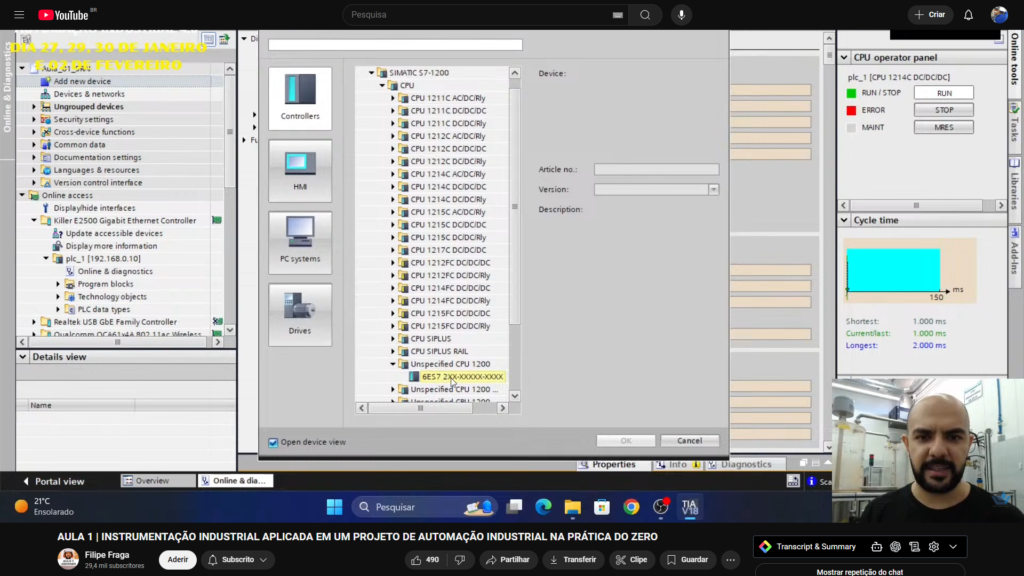Viewport: 1024px width, 576px height.
Task: Collapse Cycle time section
Action: 844,220
